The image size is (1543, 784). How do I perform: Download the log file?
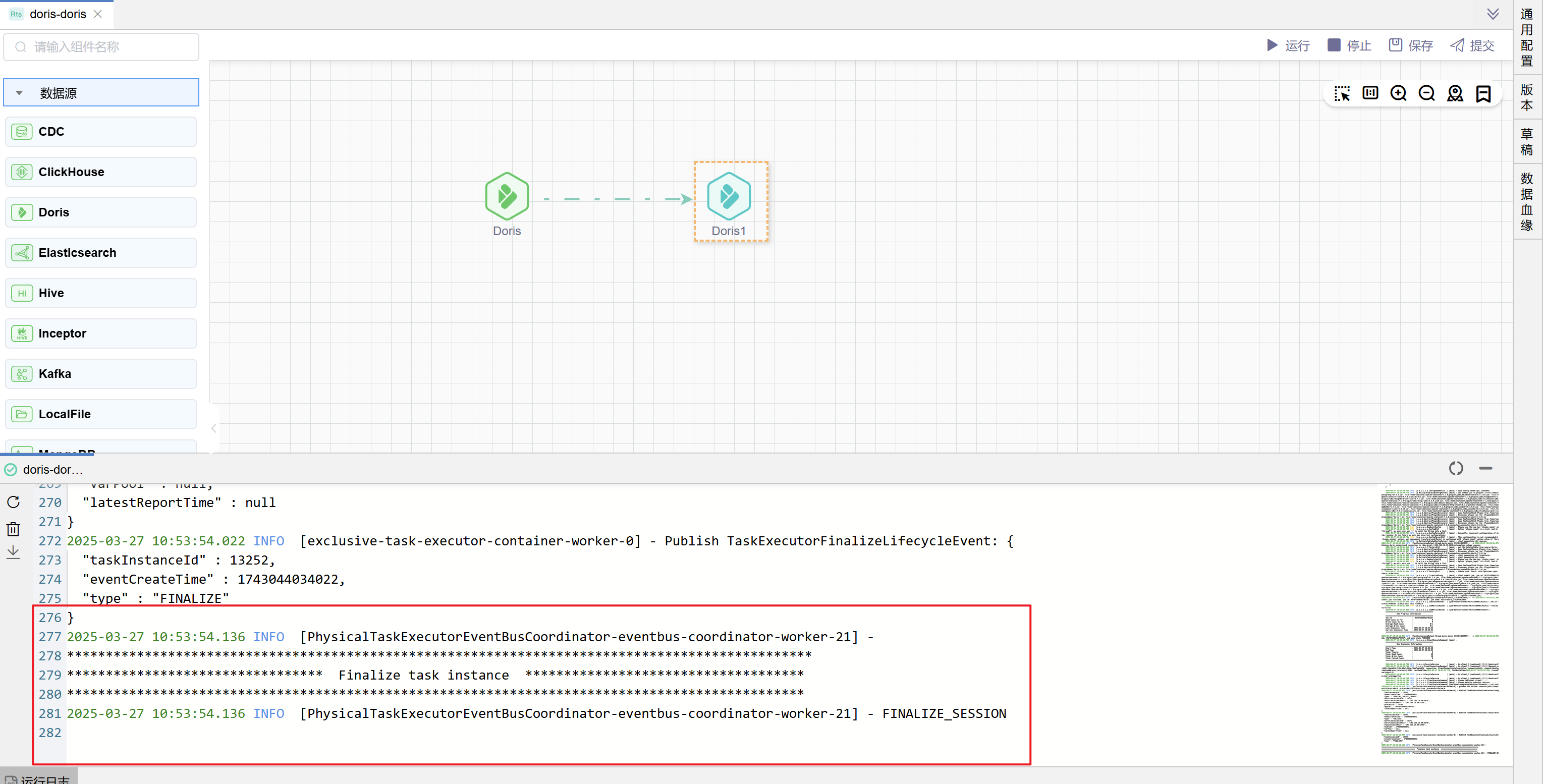(x=13, y=552)
